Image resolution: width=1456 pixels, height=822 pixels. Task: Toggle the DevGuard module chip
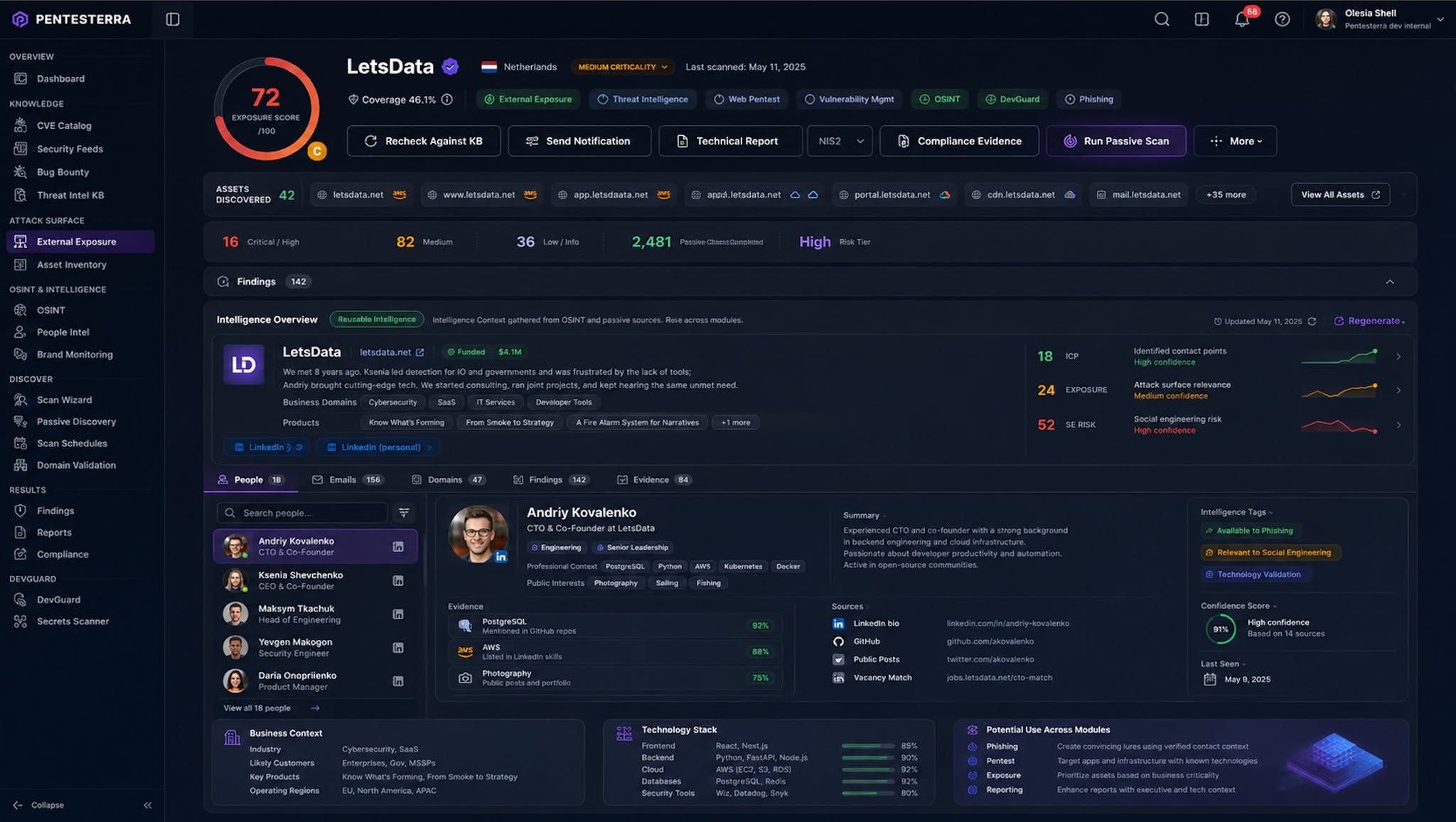(x=1012, y=100)
